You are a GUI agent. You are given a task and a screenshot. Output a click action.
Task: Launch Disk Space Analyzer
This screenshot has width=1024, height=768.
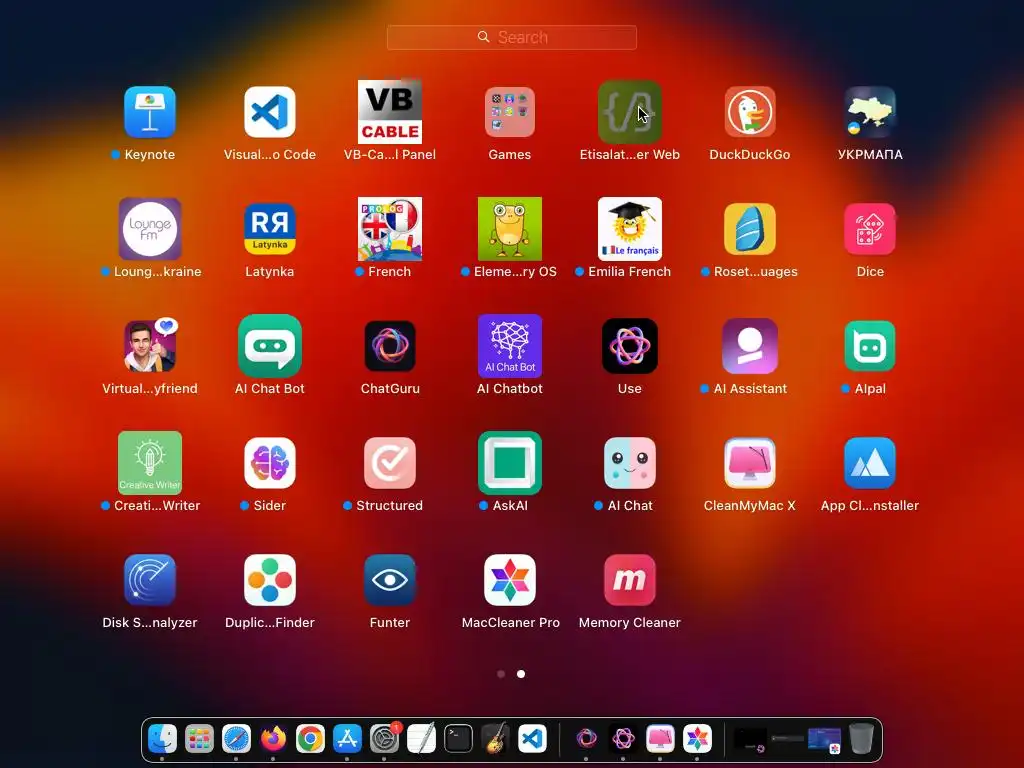150,580
